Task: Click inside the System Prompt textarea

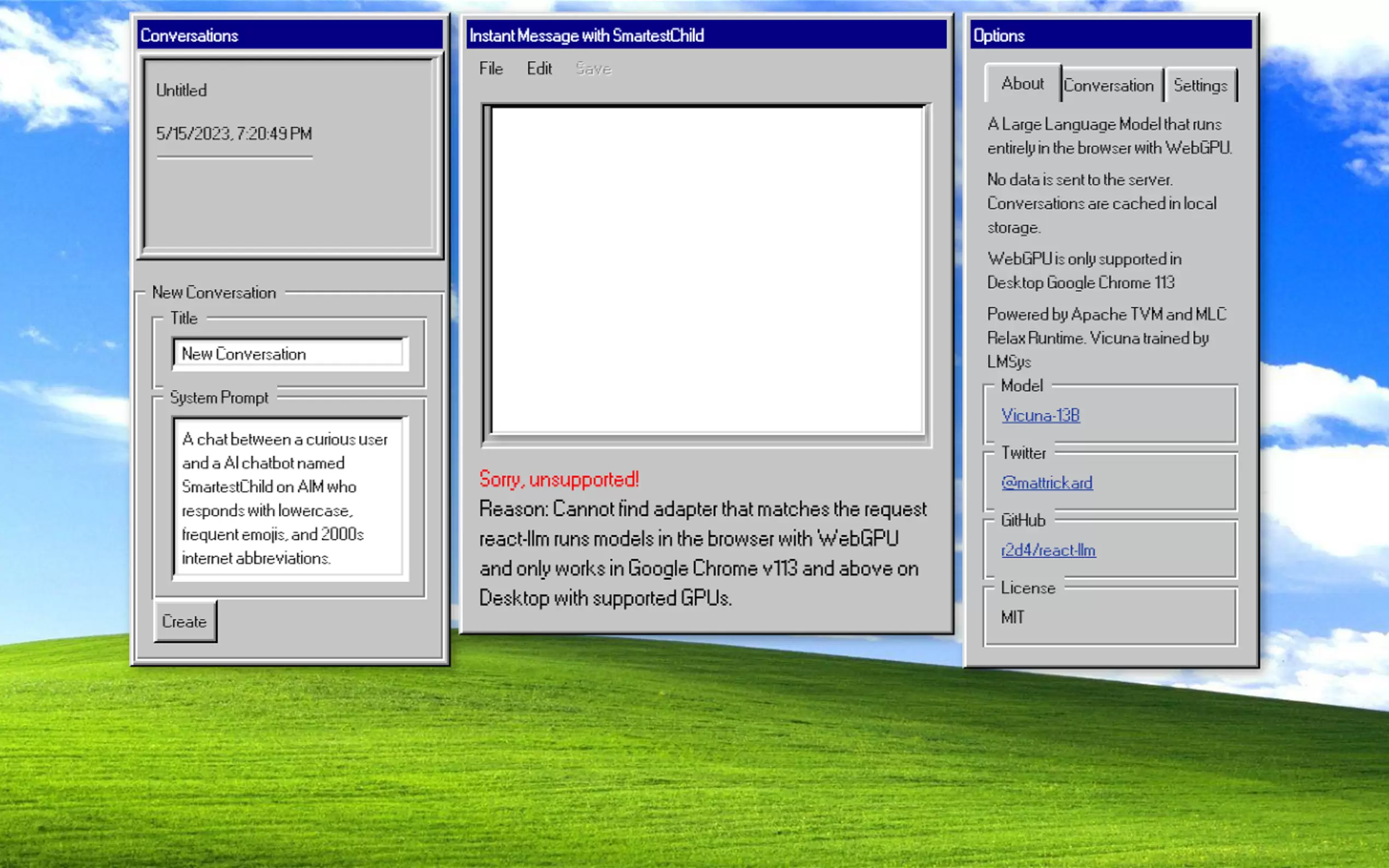Action: (290, 498)
